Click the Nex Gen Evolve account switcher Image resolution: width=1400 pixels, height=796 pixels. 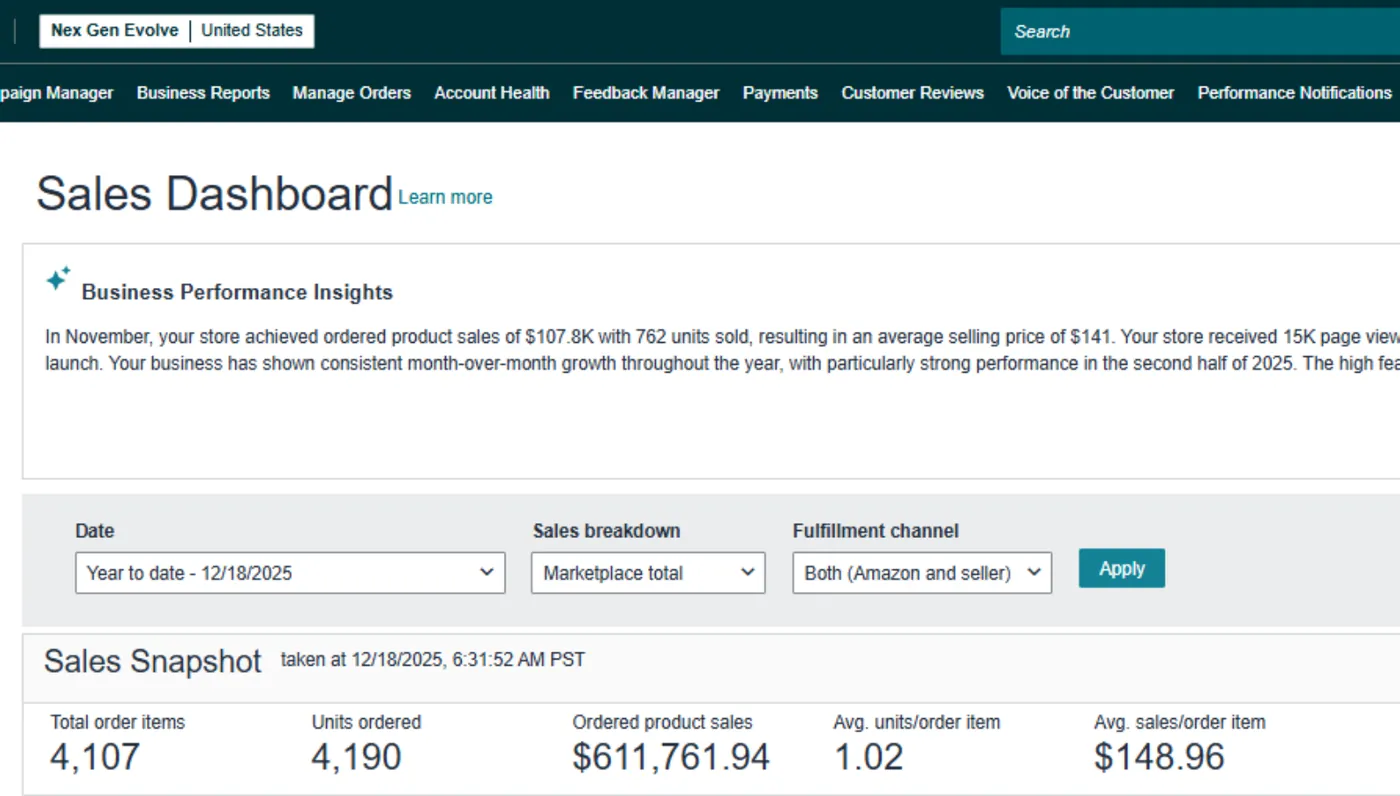(x=177, y=31)
